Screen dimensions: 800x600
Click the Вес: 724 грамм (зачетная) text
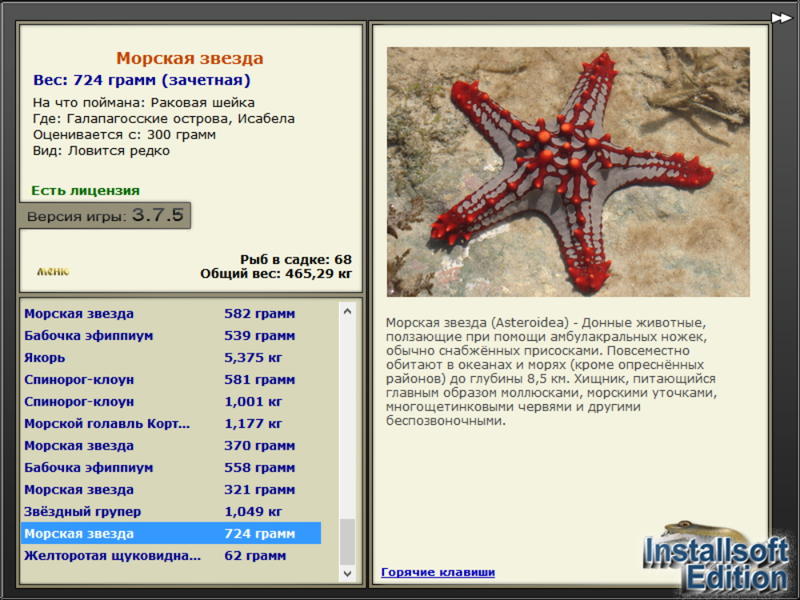tap(142, 80)
